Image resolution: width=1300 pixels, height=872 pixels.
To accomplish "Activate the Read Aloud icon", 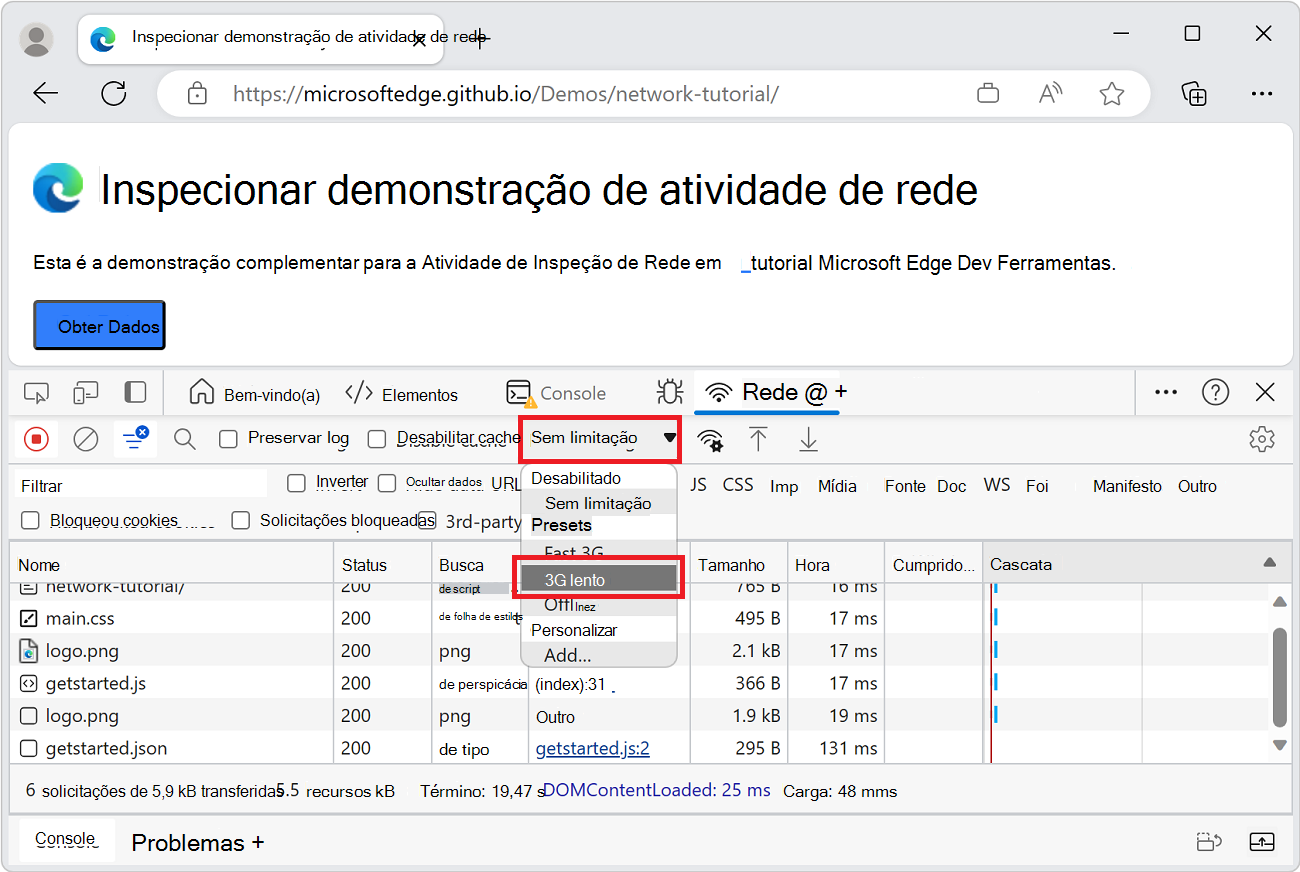I will pyautogui.click(x=1050, y=94).
